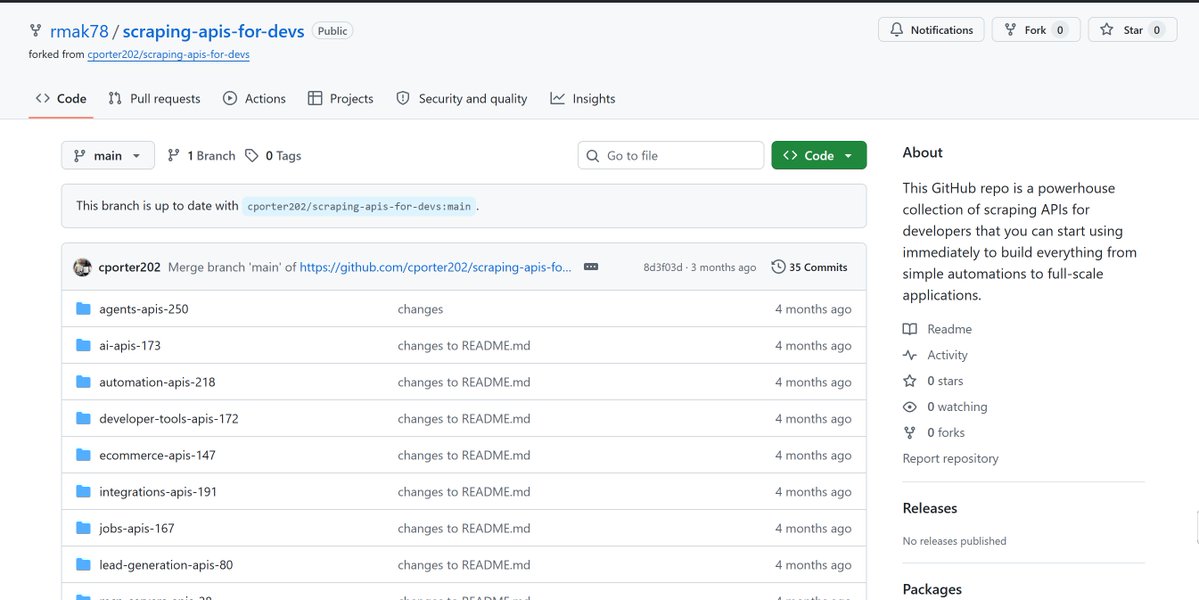
Task: Click the fork icon beside 0 forks
Action: pos(909,433)
